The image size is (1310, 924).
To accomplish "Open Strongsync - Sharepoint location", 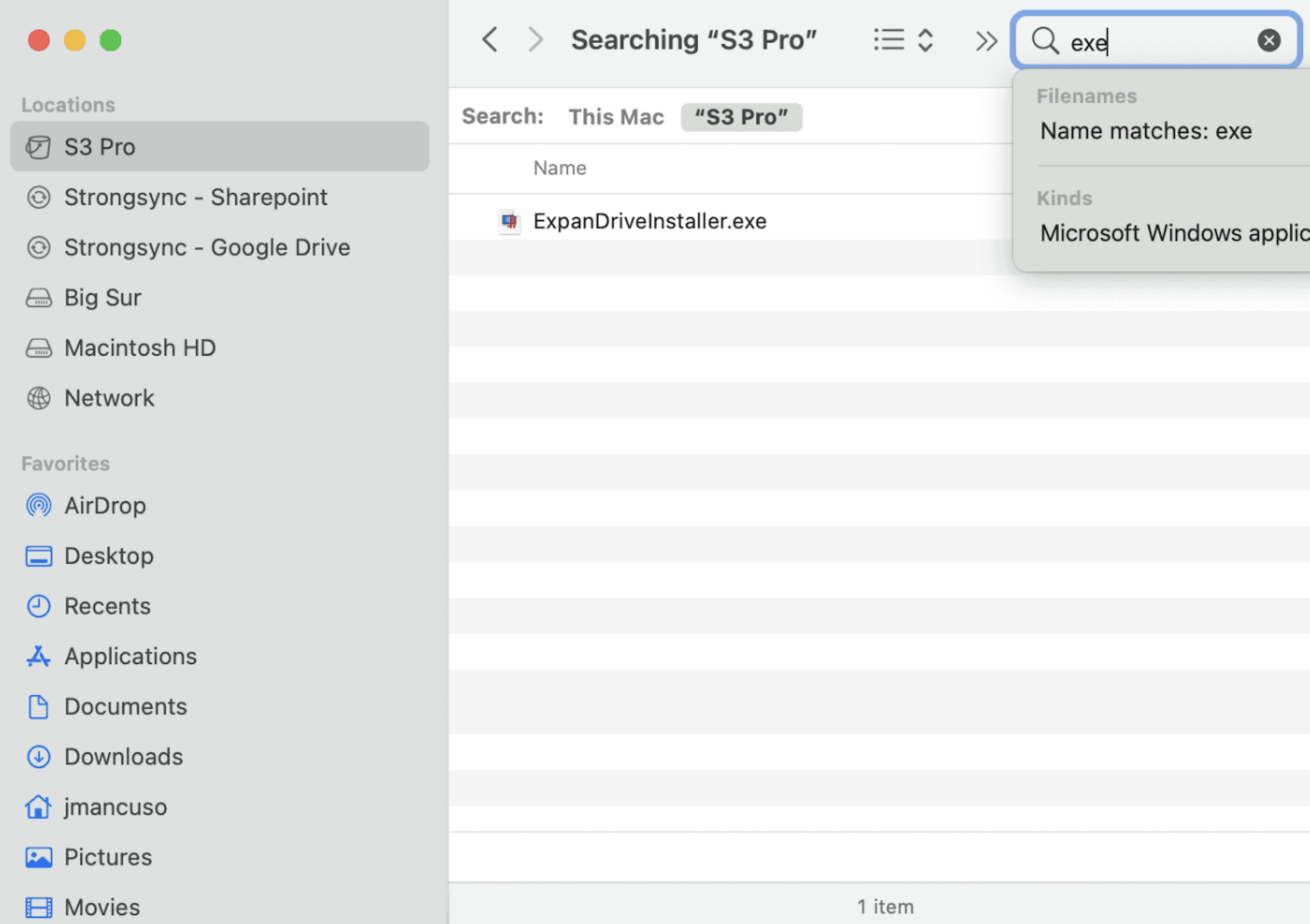I will point(195,197).
